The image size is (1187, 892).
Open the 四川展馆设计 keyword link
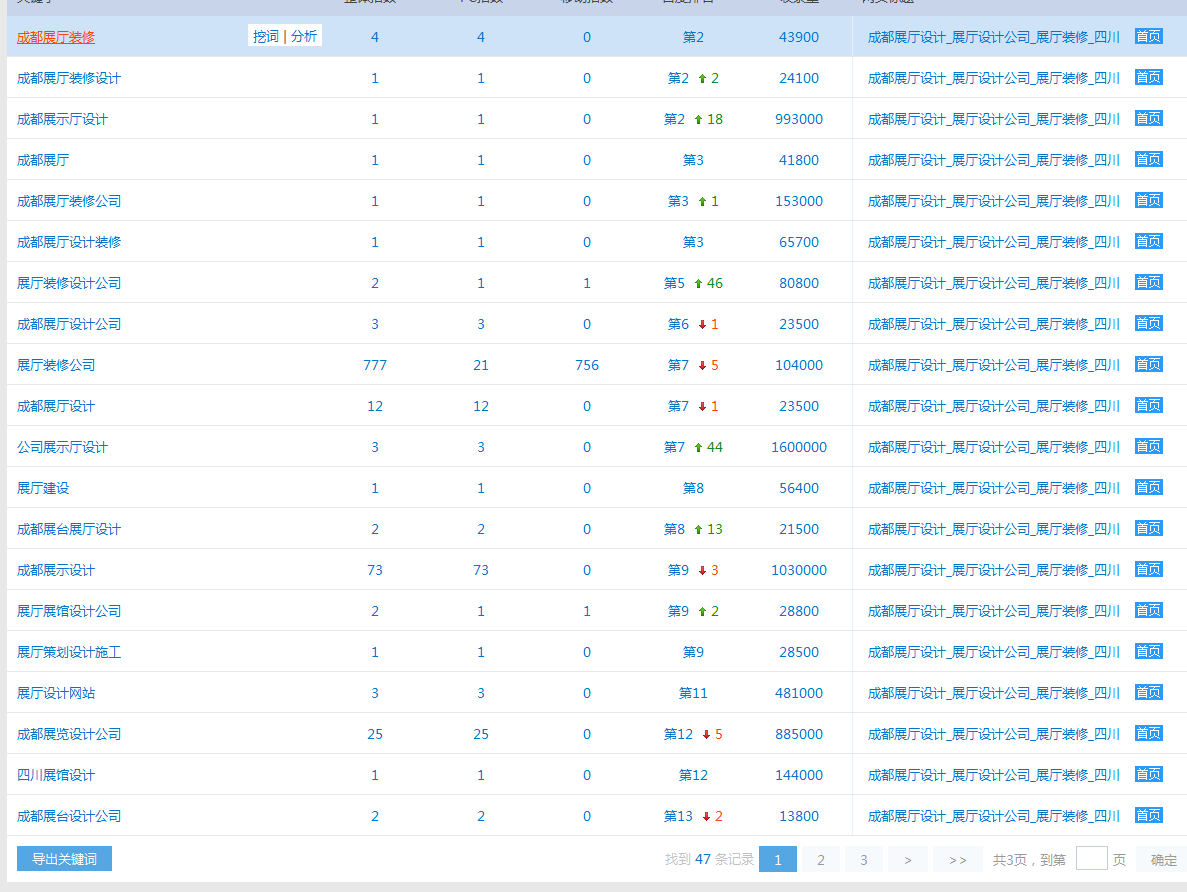tap(56, 775)
